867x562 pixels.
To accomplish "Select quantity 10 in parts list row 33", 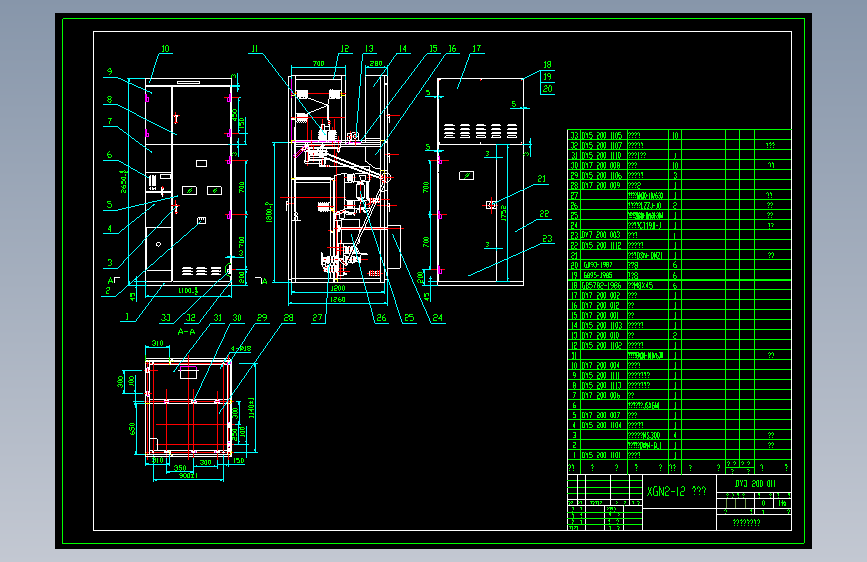I will coord(675,135).
